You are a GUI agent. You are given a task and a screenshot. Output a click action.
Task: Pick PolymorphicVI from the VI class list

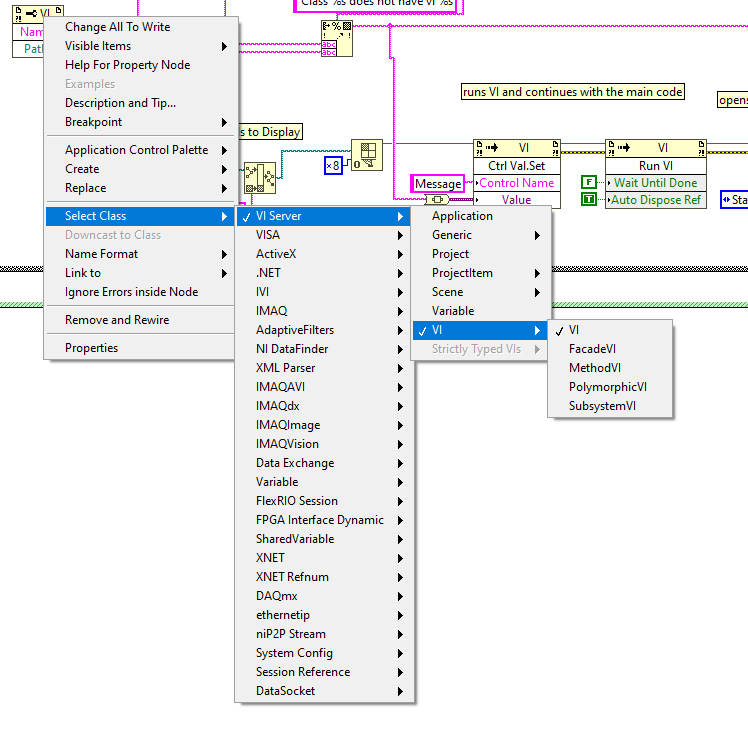607,387
